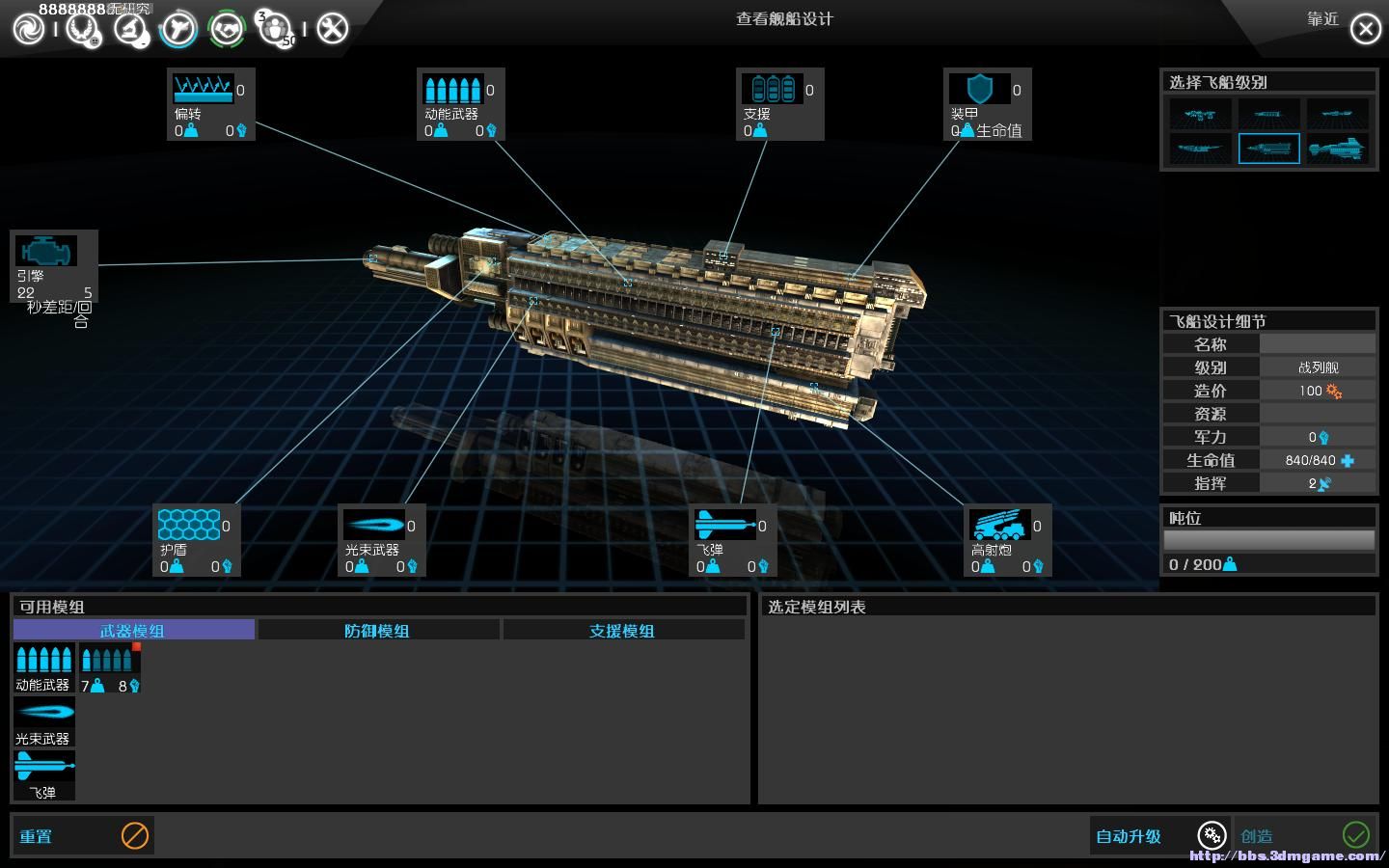
Task: Select the 动能武器 slot icon above the ship
Action: tap(453, 90)
